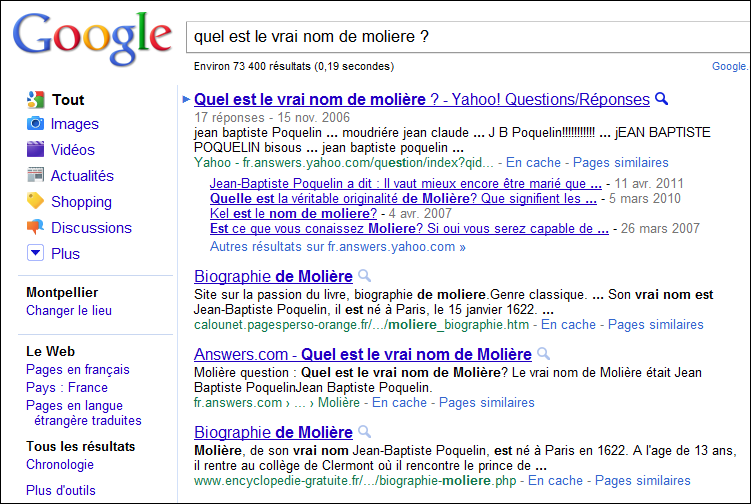The height and width of the screenshot is (504, 751).
Task: Click Changer le lieu link
Action: point(69,311)
